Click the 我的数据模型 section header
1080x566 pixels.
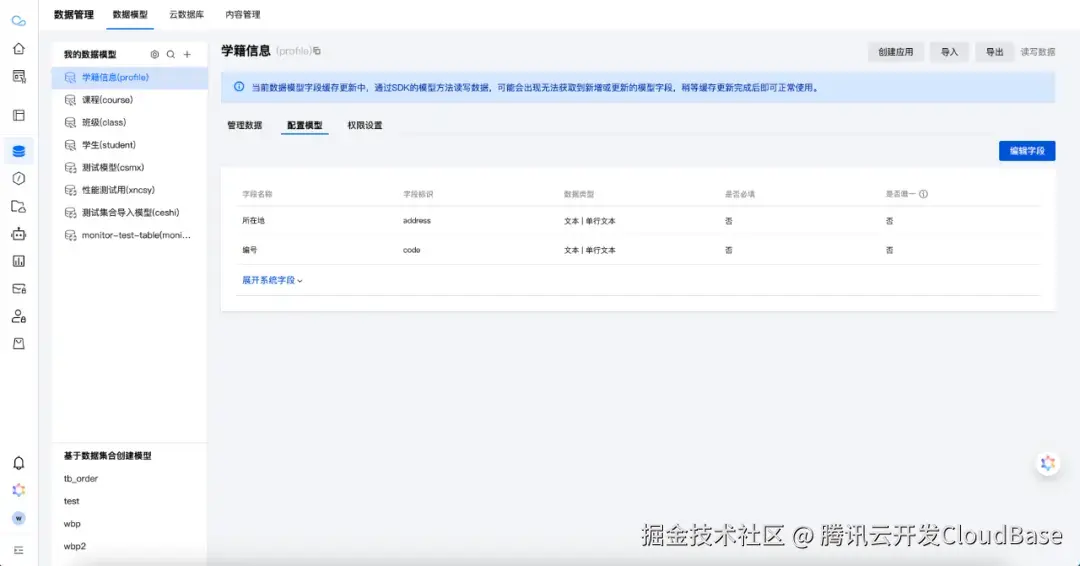tap(90, 54)
